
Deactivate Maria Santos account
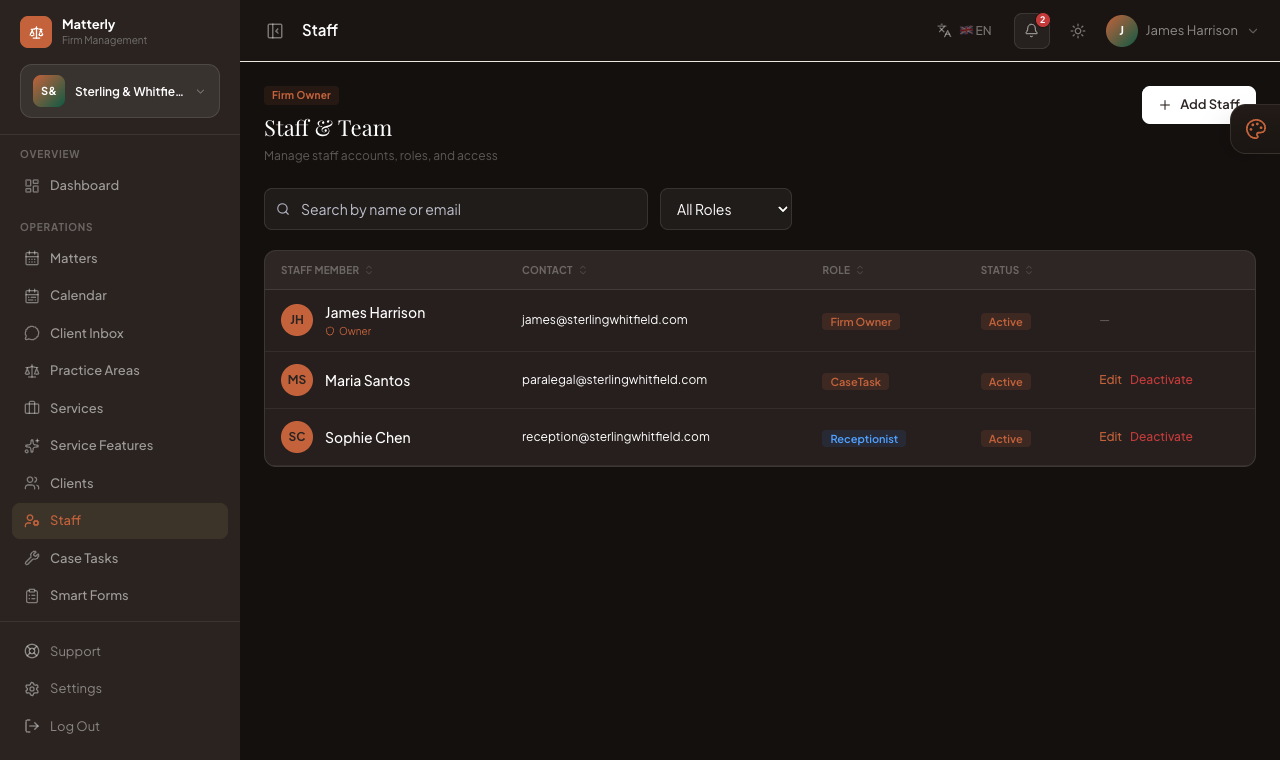coord(1161,380)
